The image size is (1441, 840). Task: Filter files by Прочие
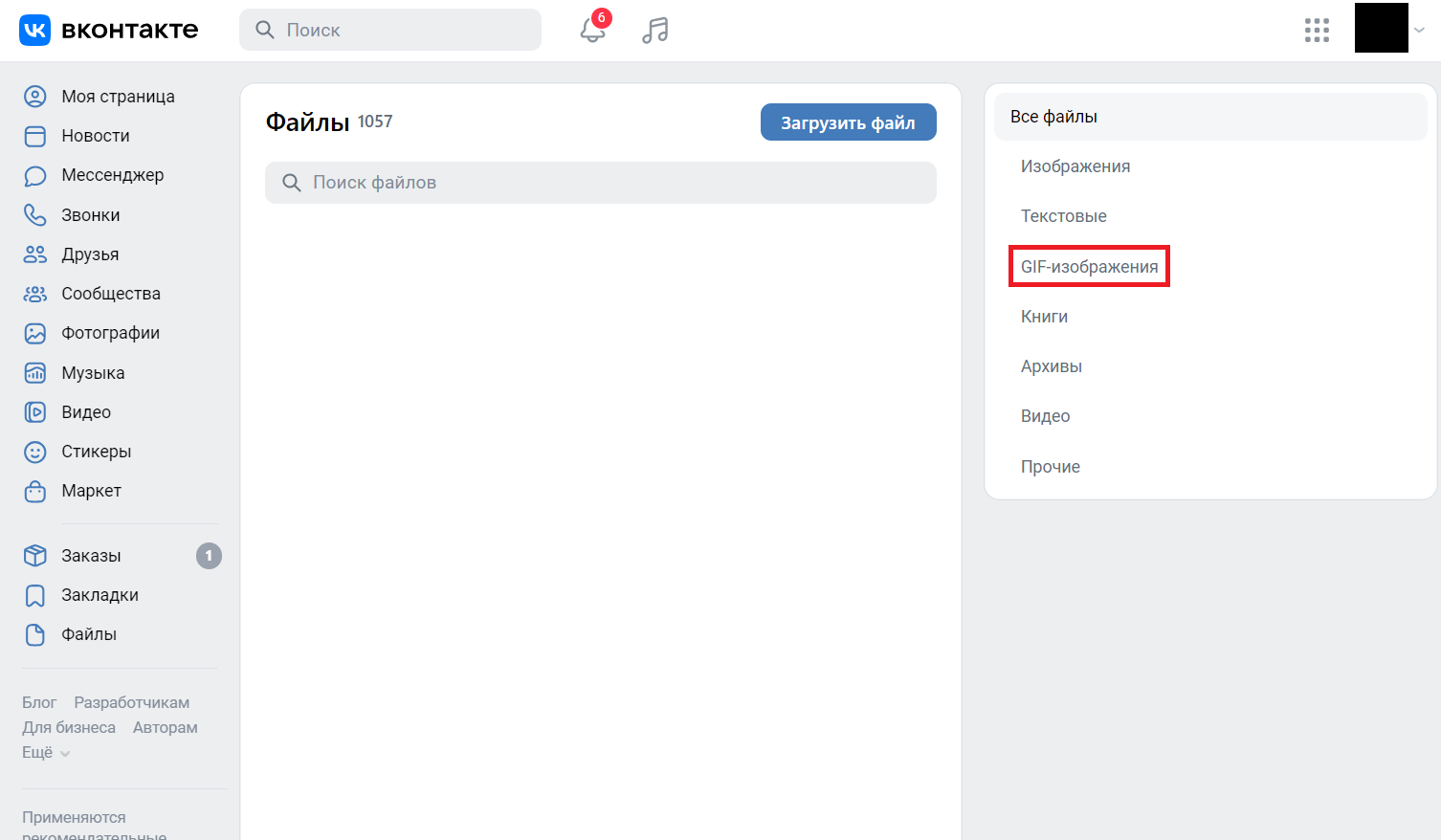coord(1051,467)
